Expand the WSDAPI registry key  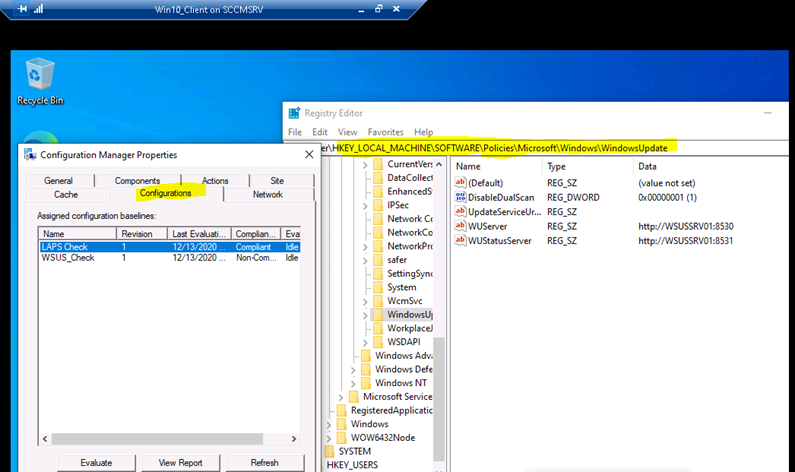[x=365, y=342]
